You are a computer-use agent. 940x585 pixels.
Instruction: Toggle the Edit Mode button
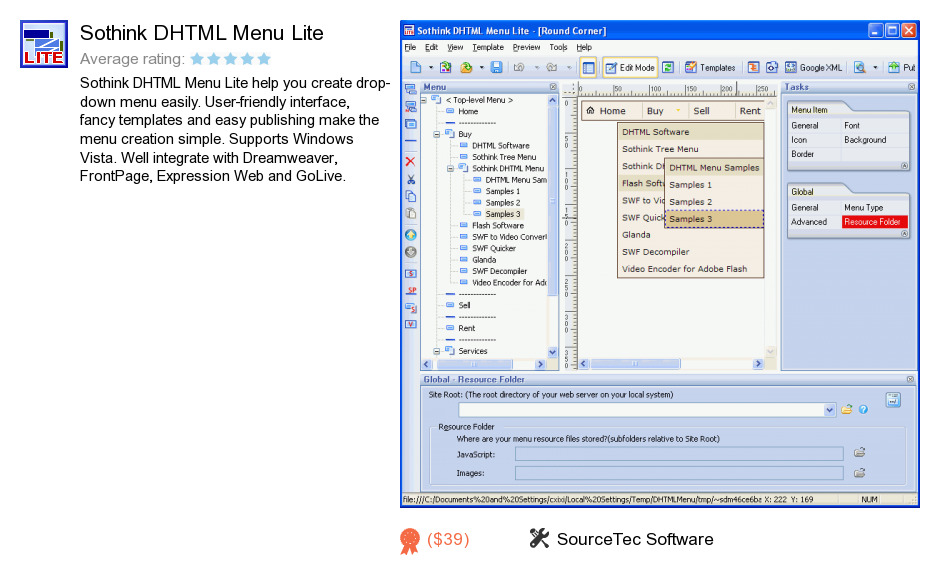click(629, 68)
